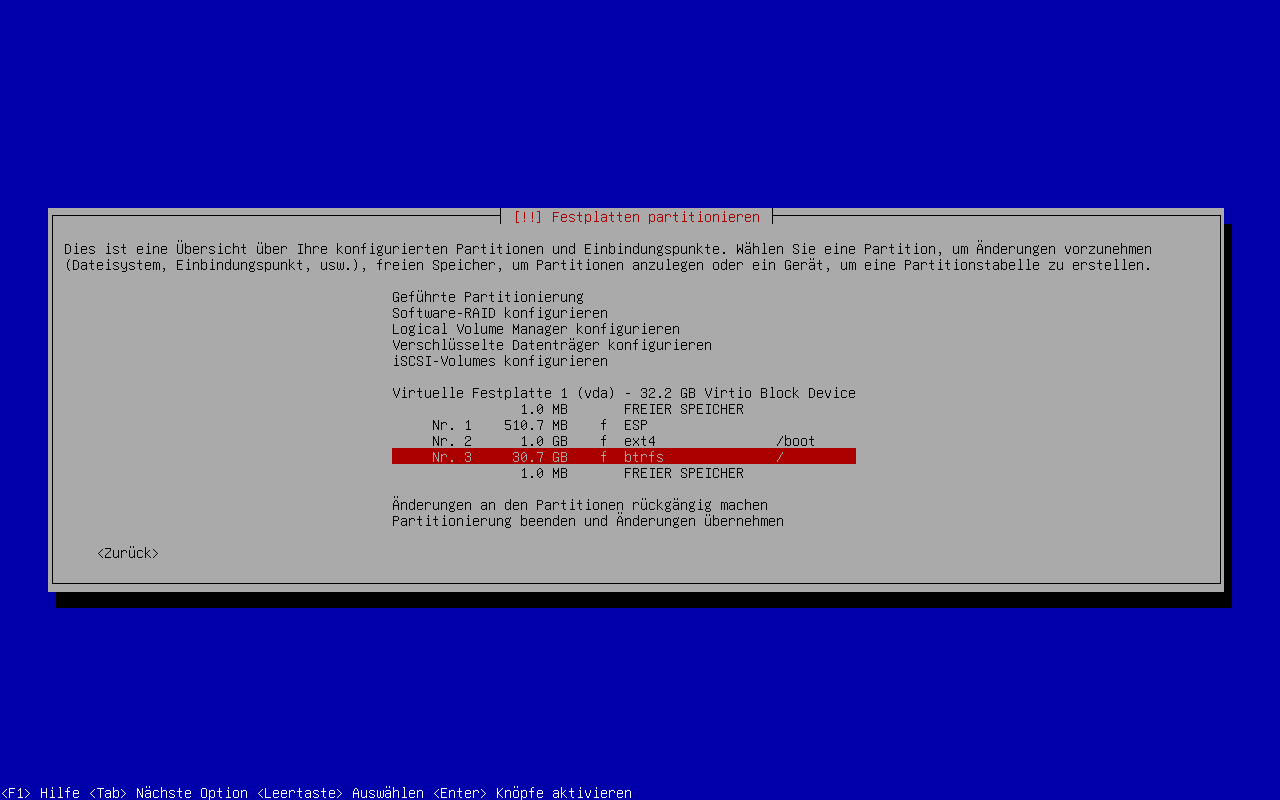This screenshot has width=1280, height=800.
Task: Select Virtuelle Festplatte 1 (vda) device
Action: click(x=623, y=393)
